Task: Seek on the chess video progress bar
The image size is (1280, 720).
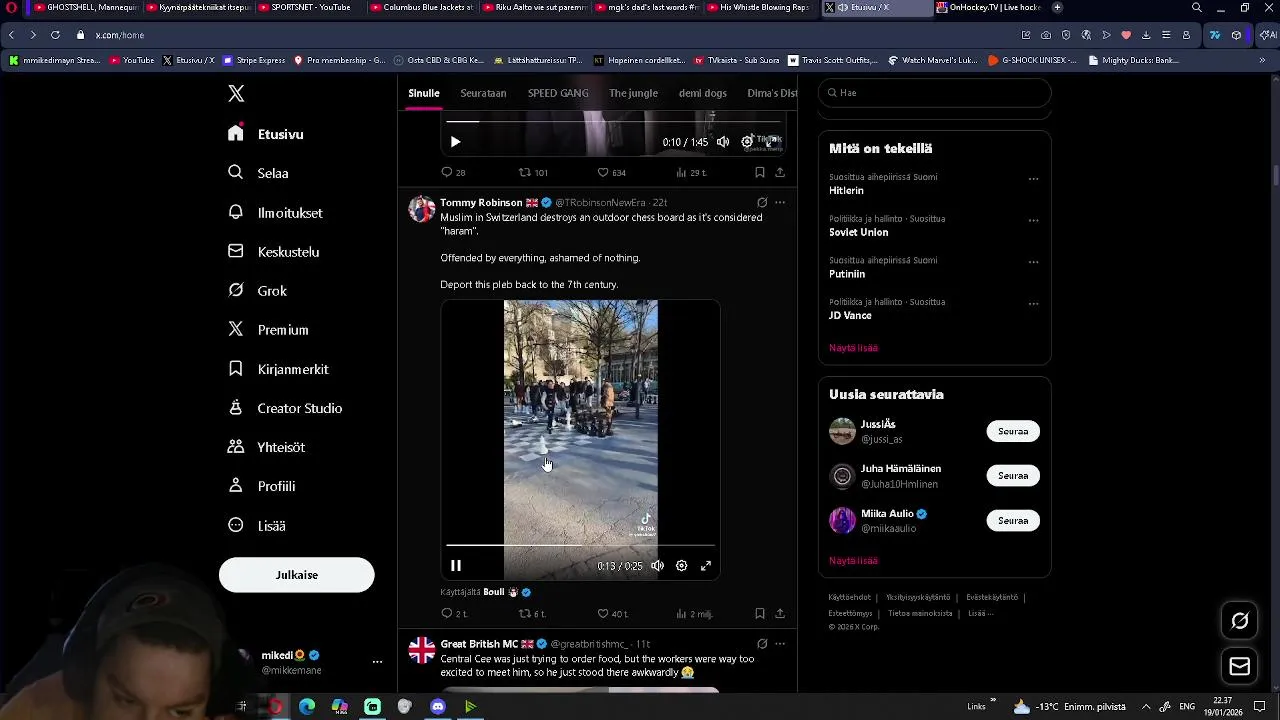Action: pyautogui.click(x=580, y=545)
